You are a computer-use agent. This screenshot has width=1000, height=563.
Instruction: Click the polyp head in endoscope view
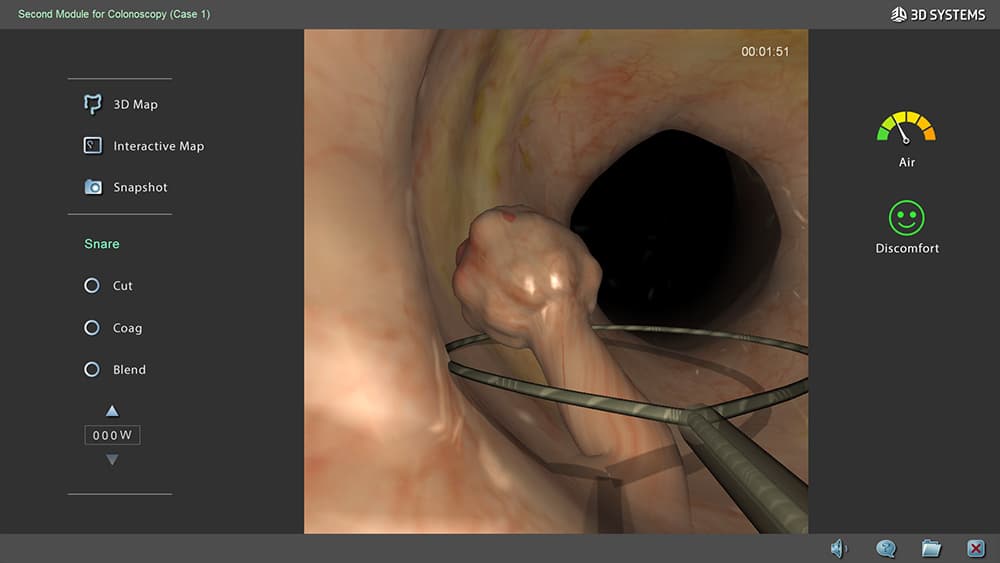(x=526, y=274)
